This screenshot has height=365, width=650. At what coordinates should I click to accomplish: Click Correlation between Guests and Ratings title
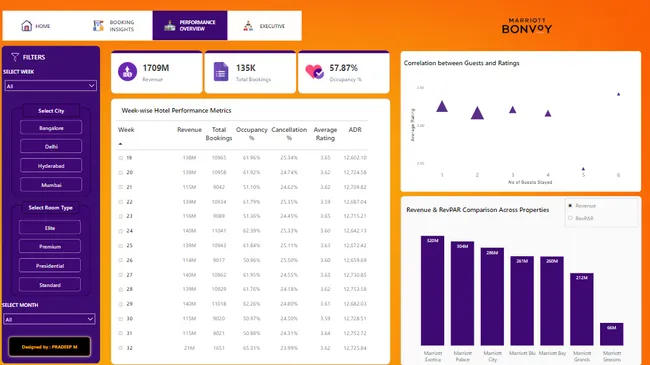point(461,63)
